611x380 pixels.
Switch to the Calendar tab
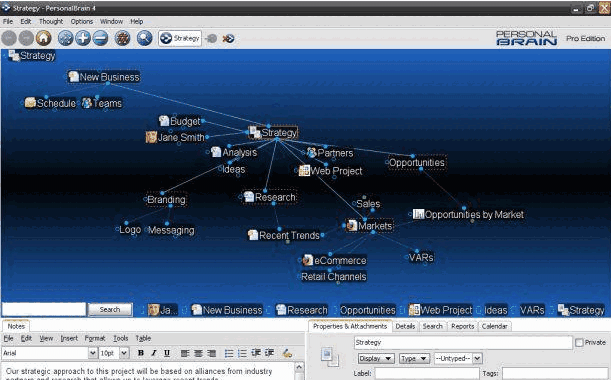point(494,326)
